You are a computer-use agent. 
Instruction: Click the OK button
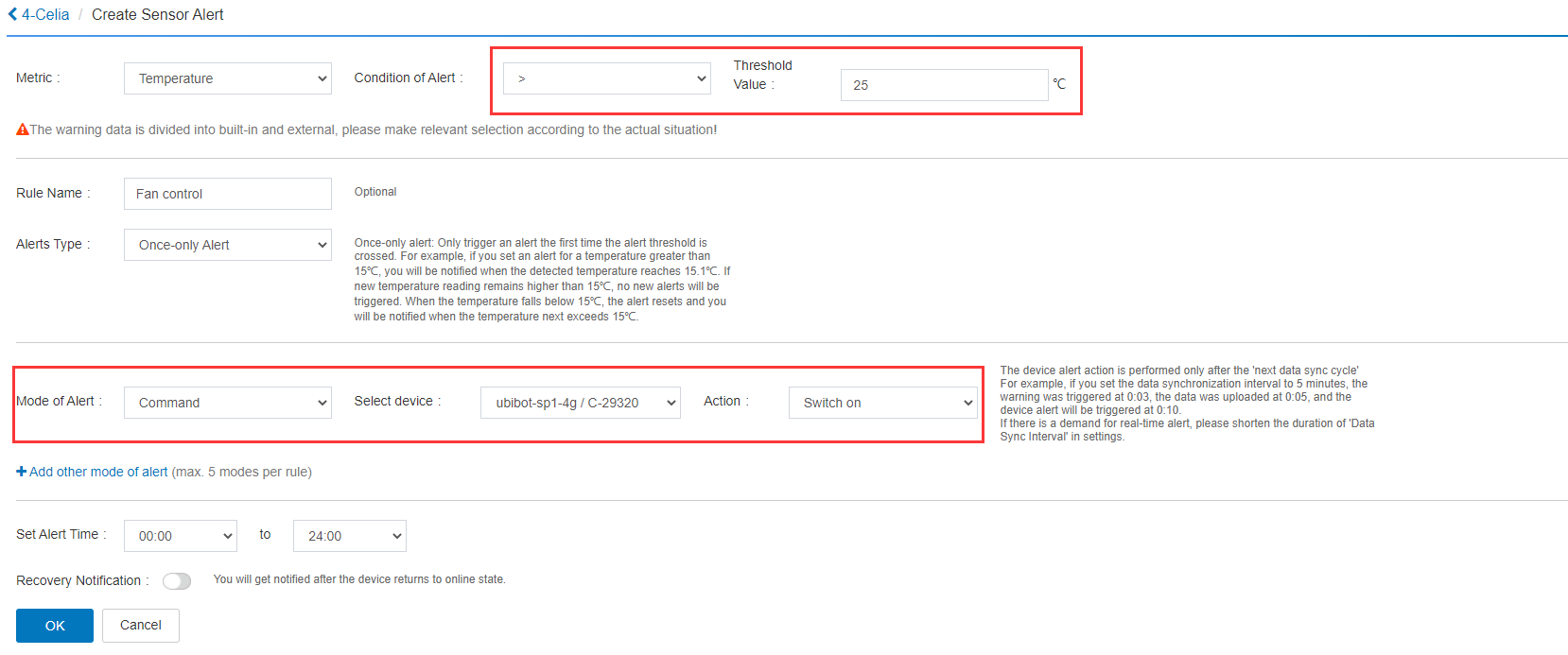[x=55, y=626]
